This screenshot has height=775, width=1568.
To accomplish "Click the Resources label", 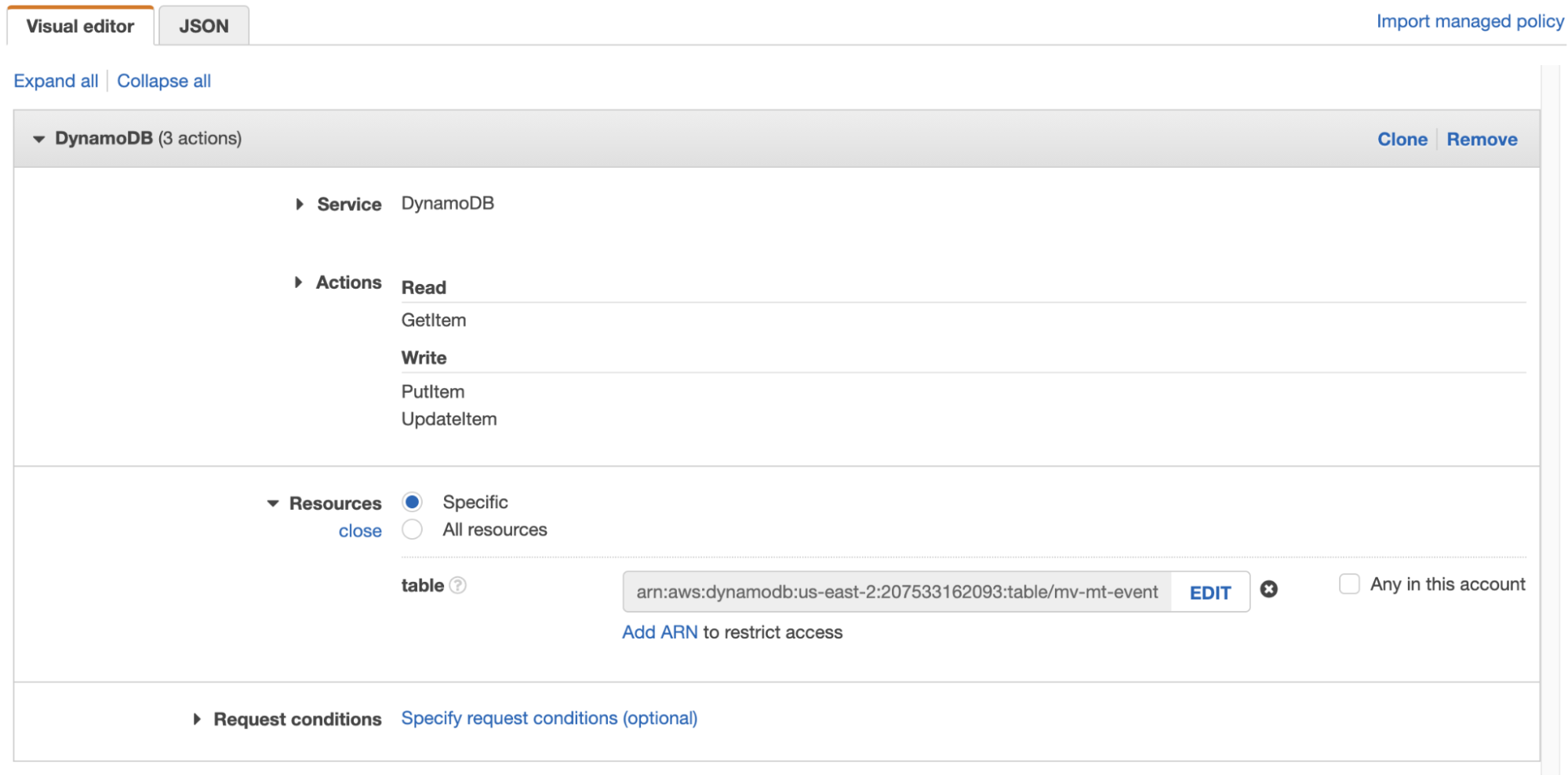I will [335, 504].
